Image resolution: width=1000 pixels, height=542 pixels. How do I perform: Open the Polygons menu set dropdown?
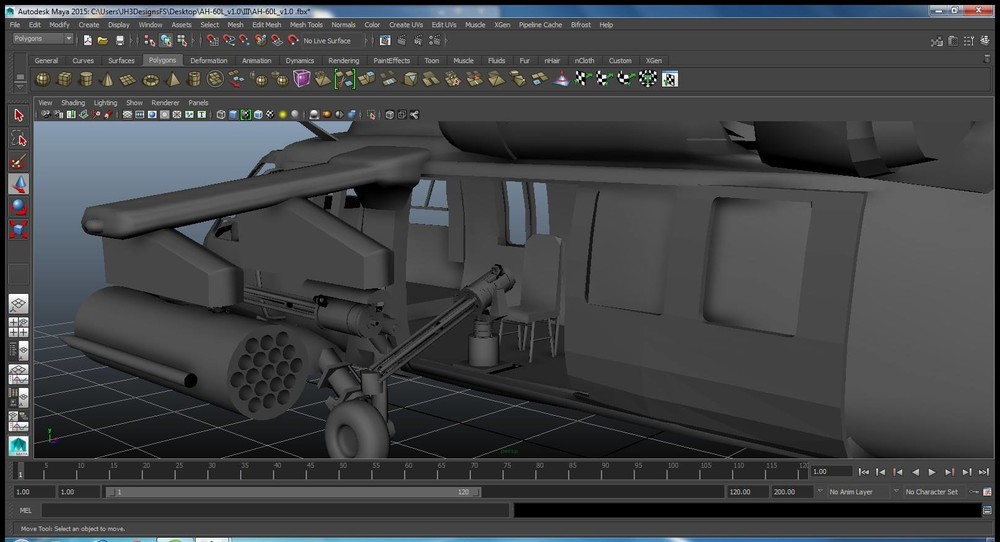43,40
